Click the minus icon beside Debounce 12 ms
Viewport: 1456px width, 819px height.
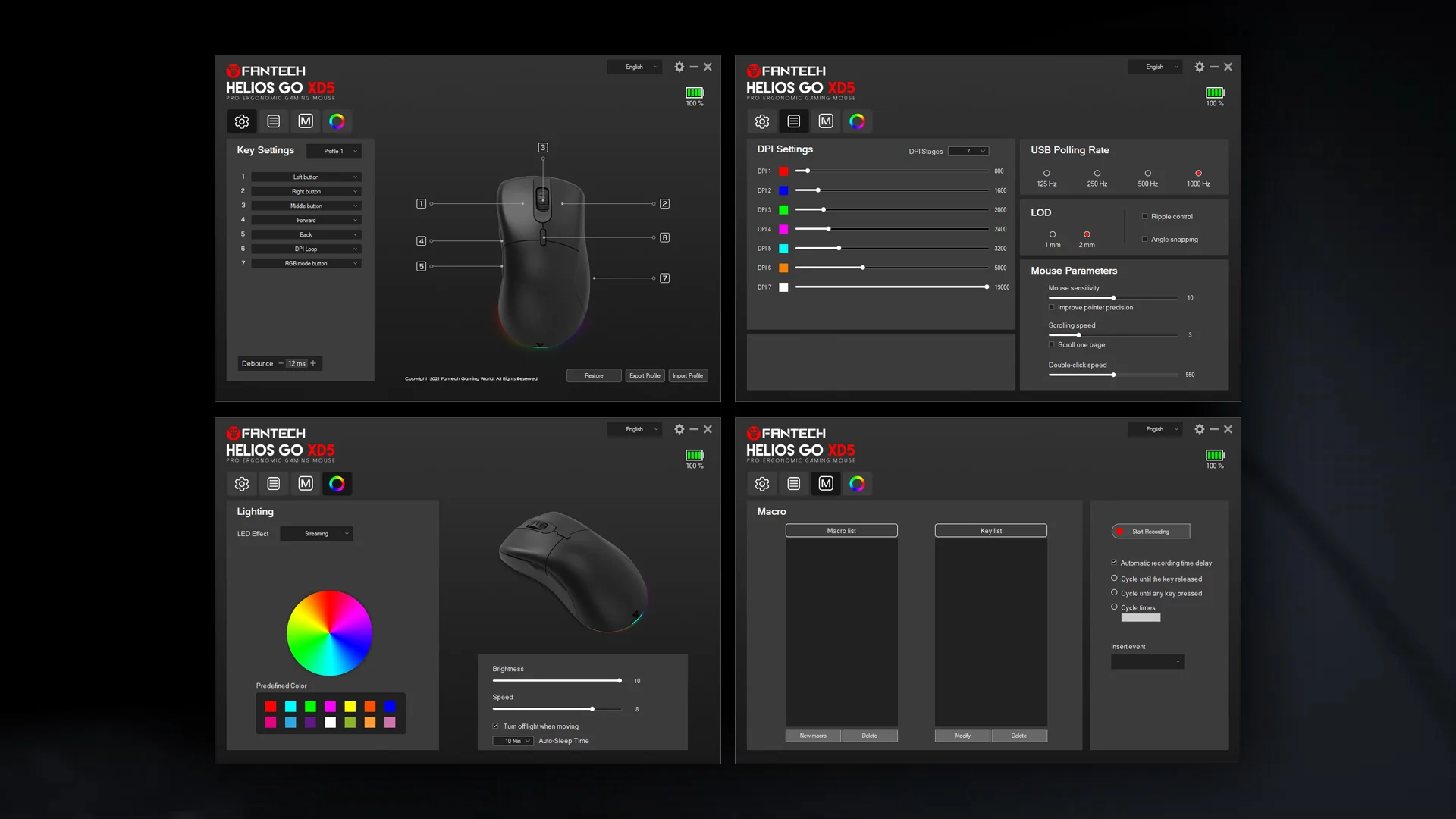click(281, 363)
